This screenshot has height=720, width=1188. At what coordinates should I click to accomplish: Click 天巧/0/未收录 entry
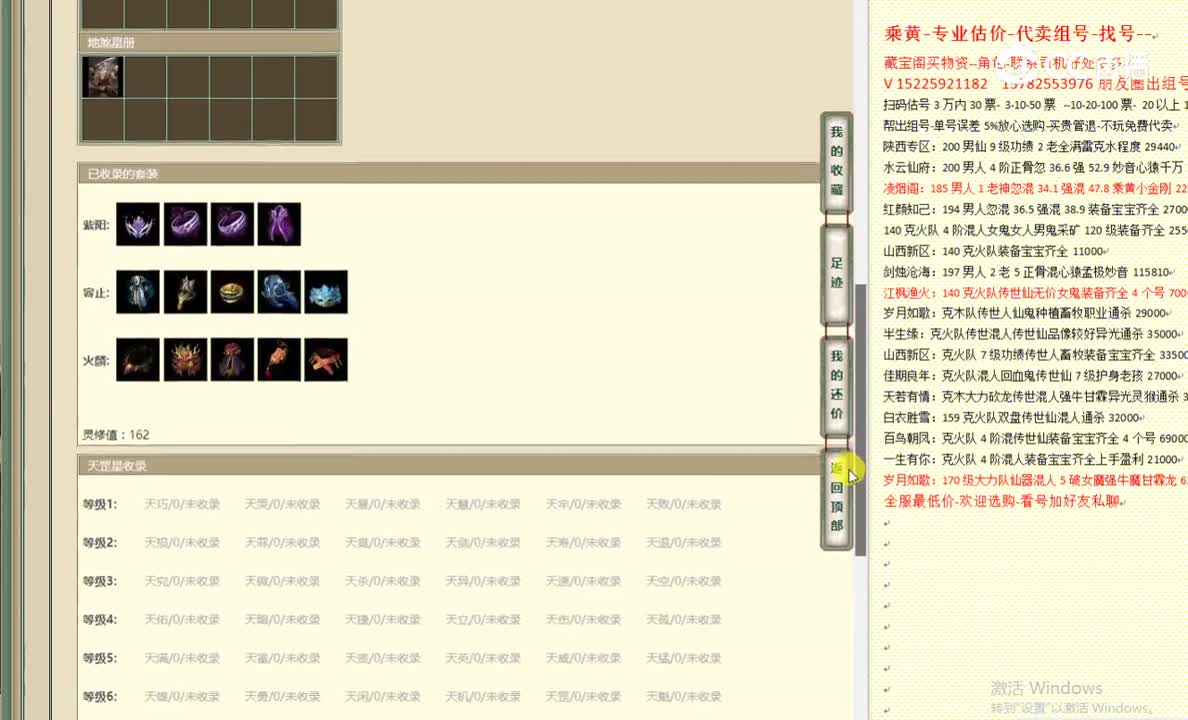click(182, 504)
